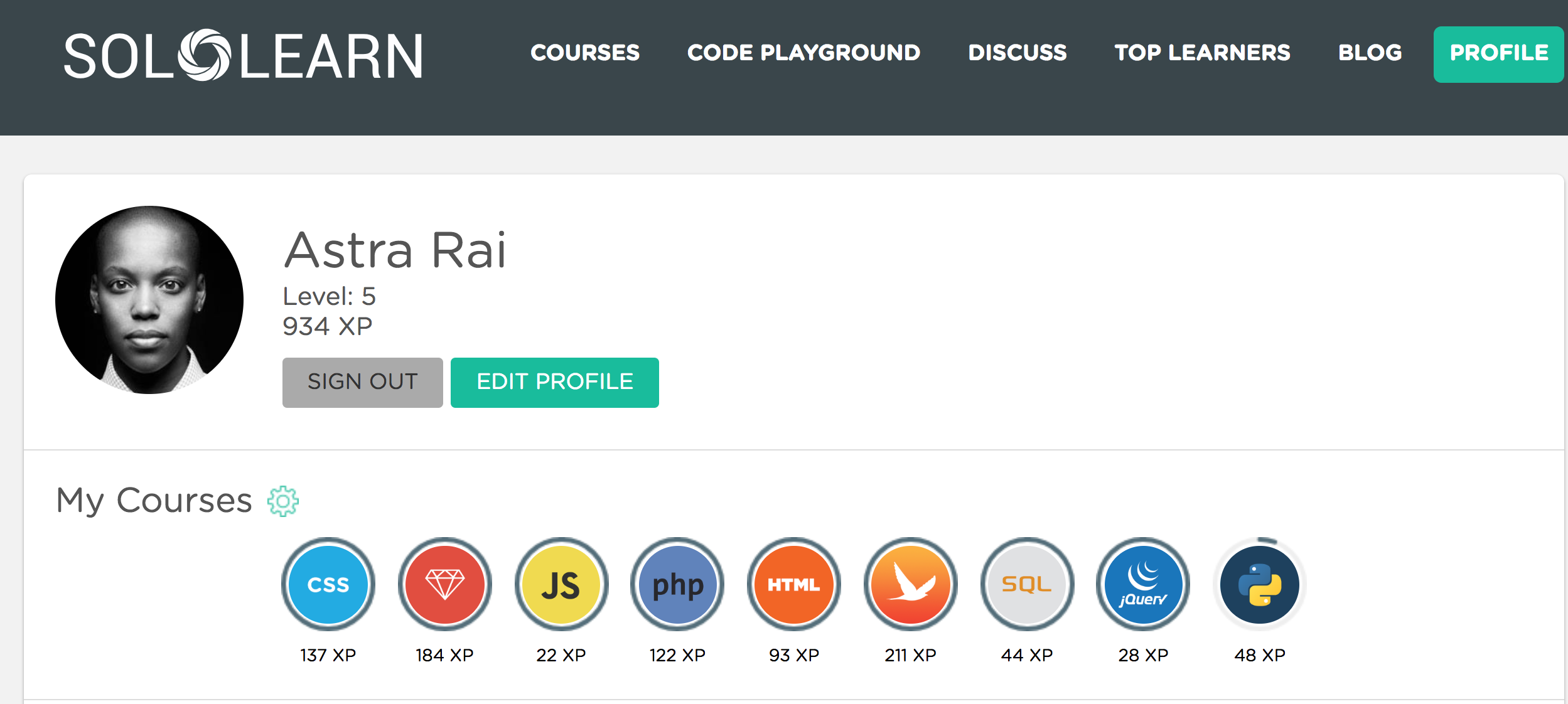Click the '934 XP' total text

pyautogui.click(x=328, y=326)
